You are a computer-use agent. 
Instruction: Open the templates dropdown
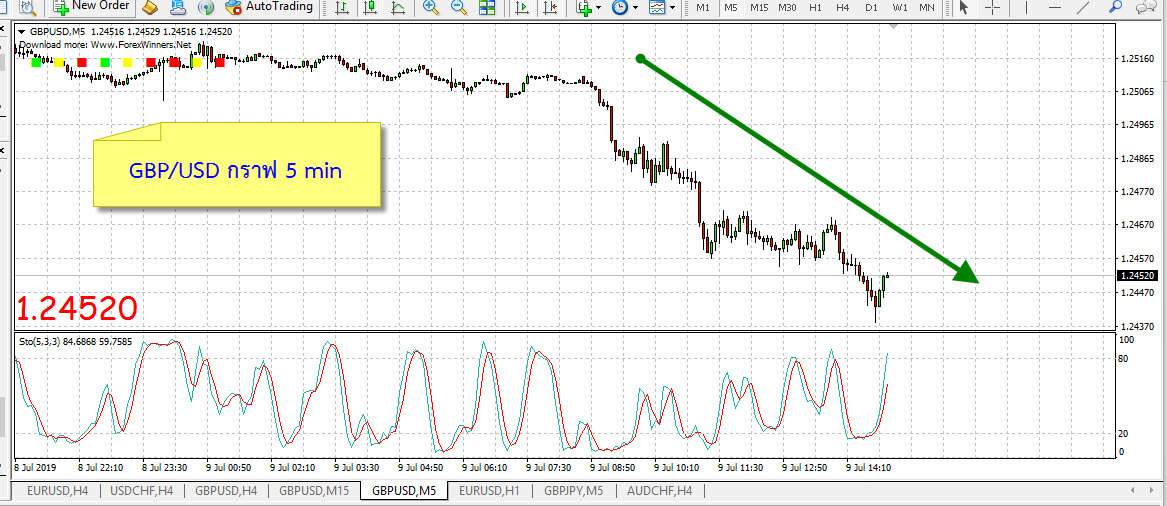(671, 8)
